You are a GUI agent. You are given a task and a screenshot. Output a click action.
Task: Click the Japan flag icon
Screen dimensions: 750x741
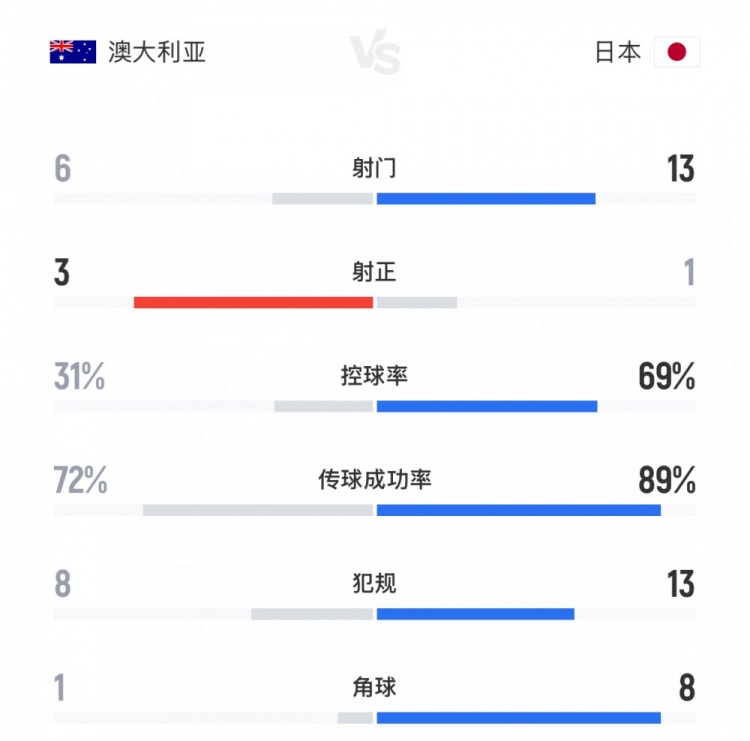(677, 52)
